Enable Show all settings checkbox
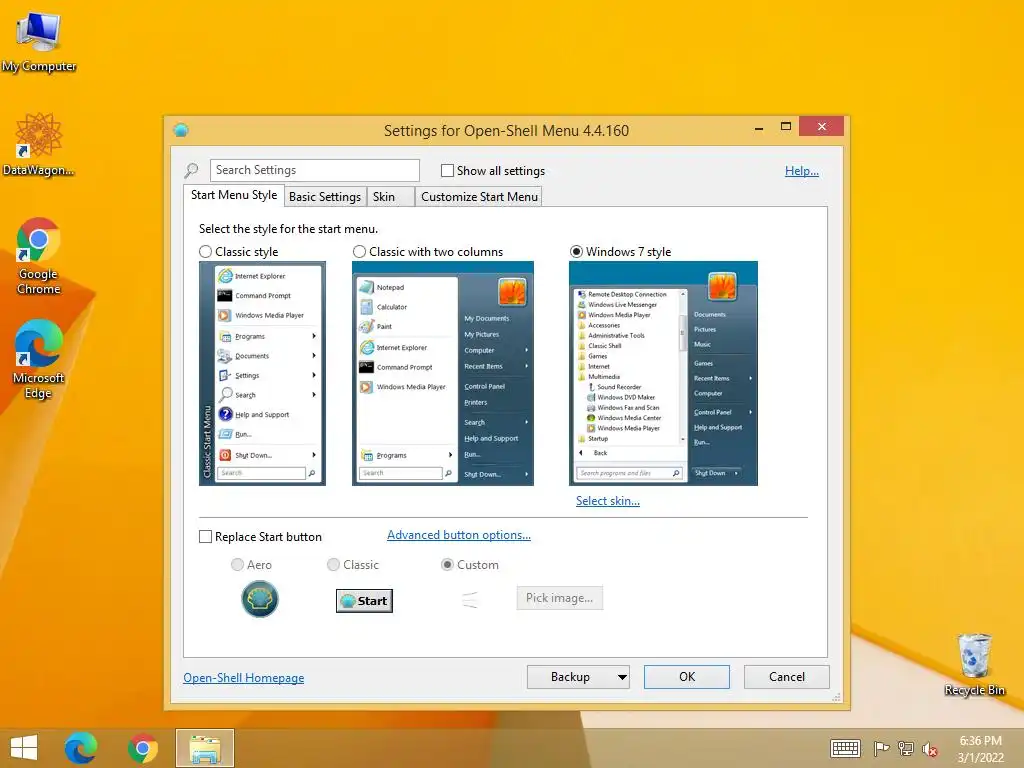 coord(447,170)
